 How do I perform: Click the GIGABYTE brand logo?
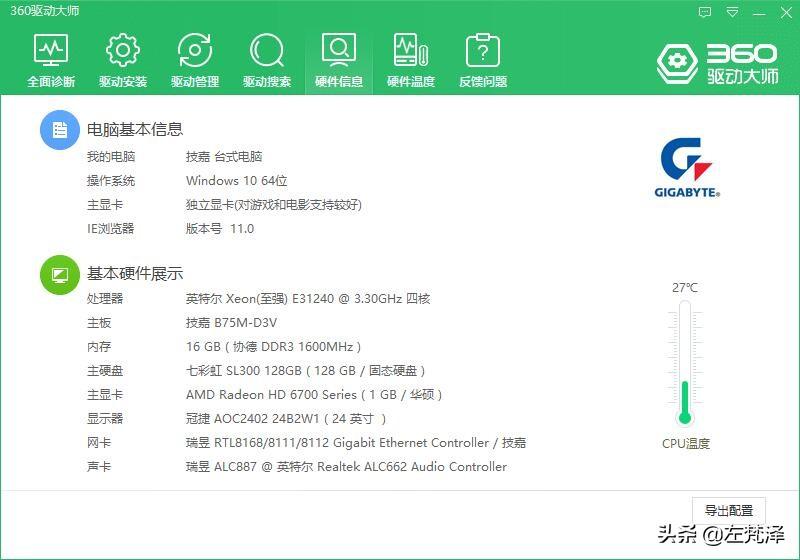[x=687, y=167]
